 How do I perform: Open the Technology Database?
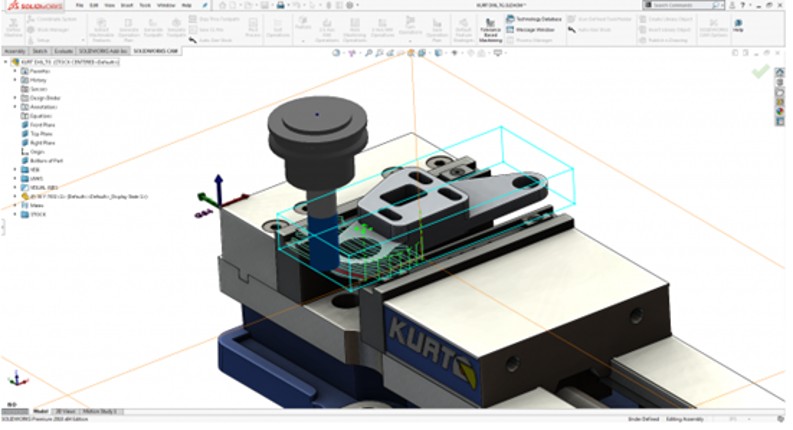(533, 19)
